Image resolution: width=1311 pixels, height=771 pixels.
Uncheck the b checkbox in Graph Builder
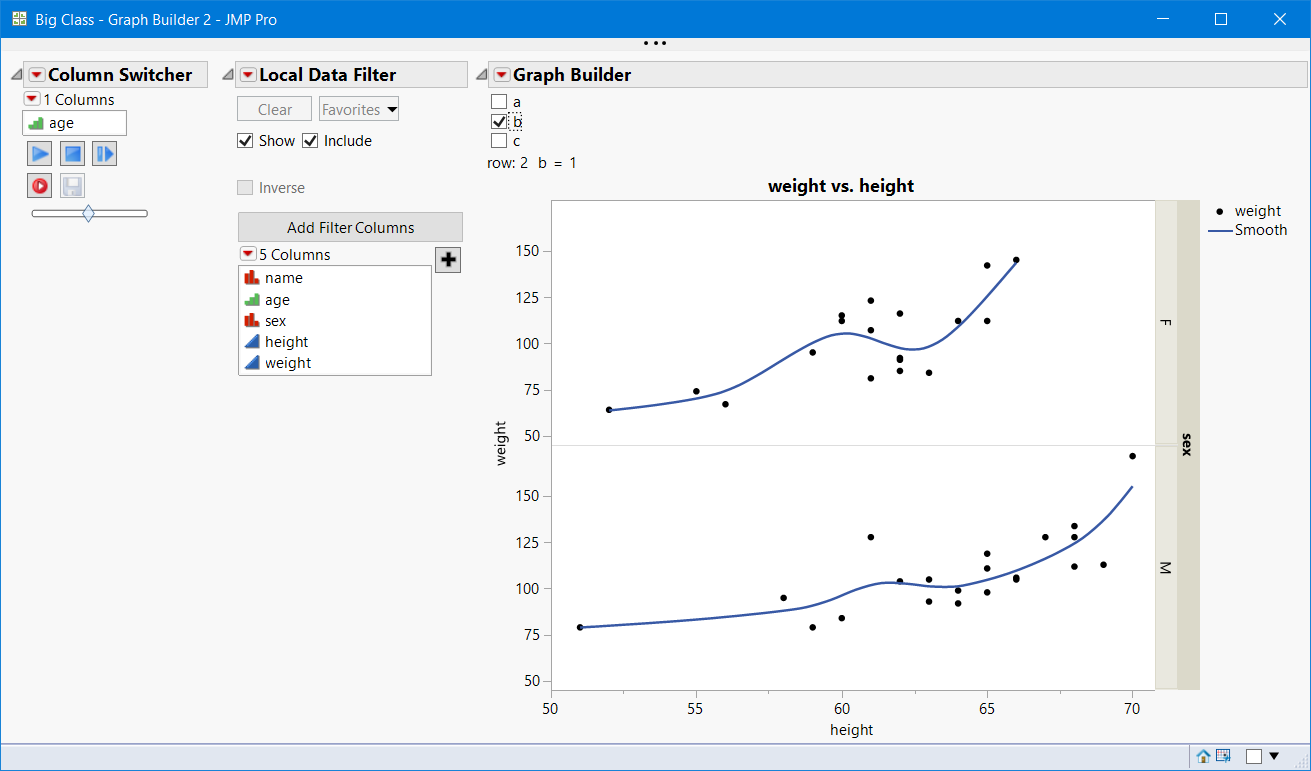pyautogui.click(x=497, y=121)
